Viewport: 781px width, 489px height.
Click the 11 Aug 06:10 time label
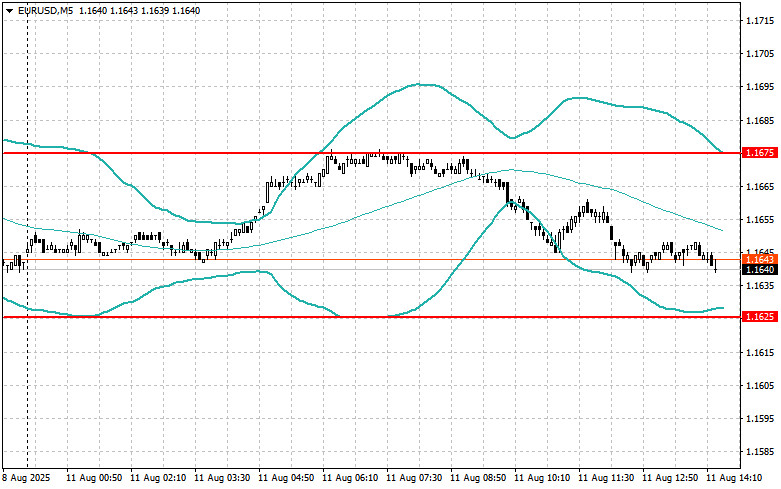[350, 478]
